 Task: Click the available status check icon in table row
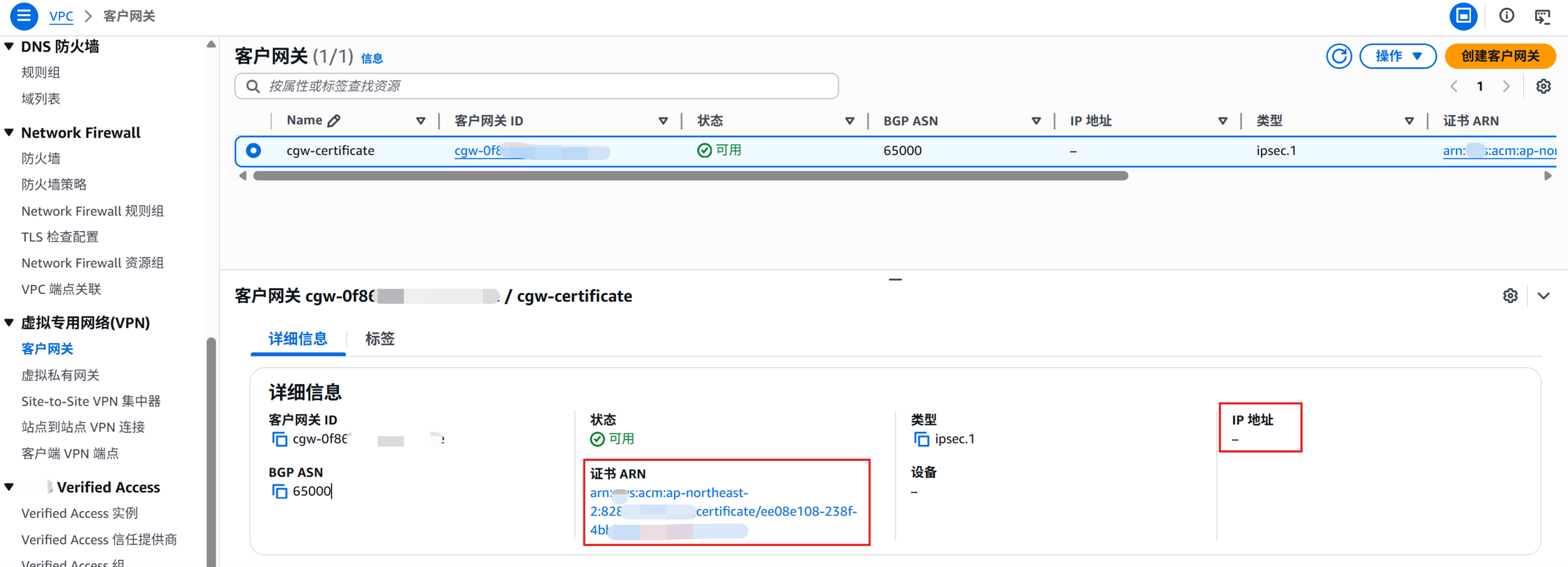(704, 150)
